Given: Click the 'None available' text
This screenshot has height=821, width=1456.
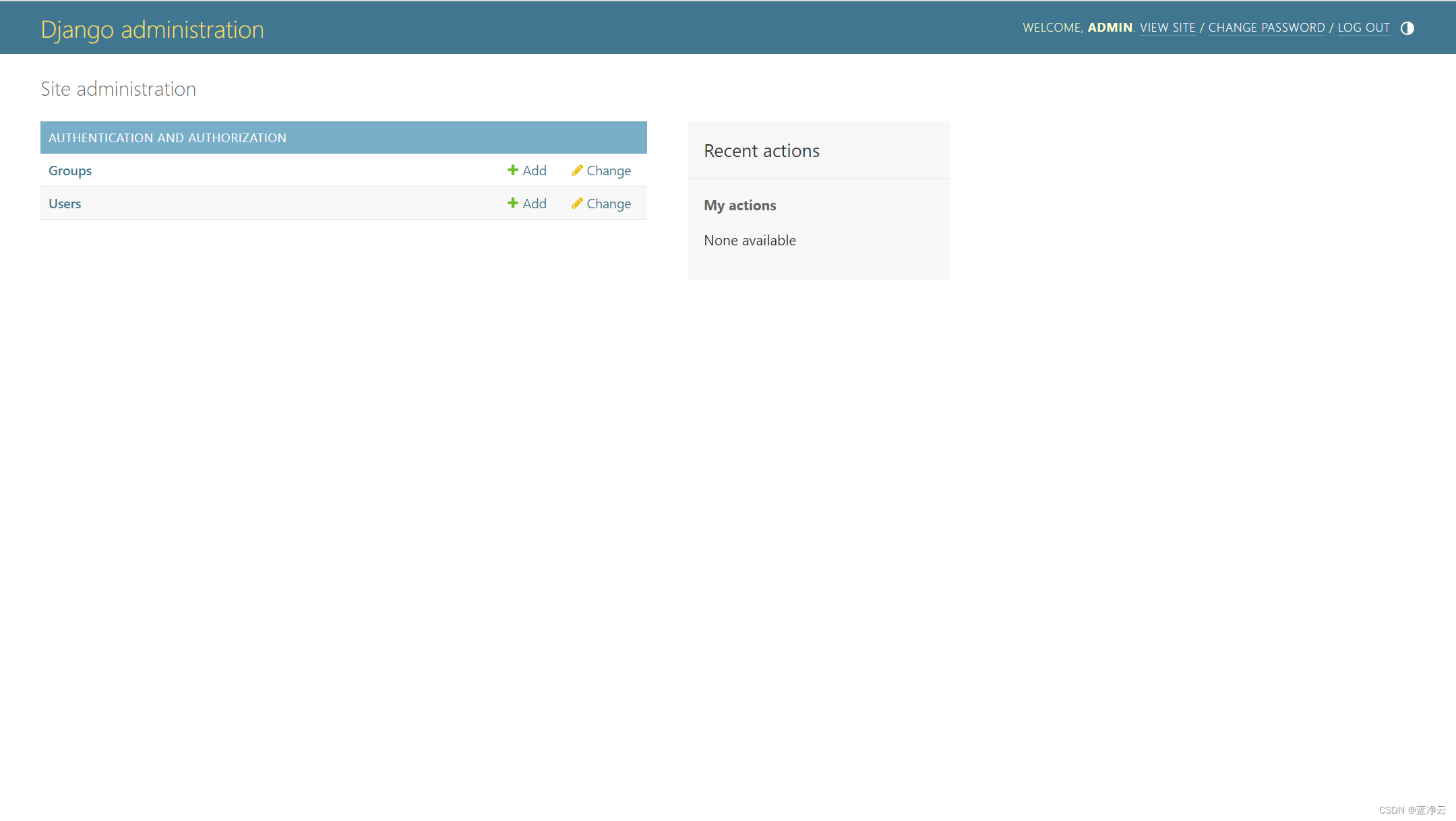Looking at the screenshot, I should [750, 241].
